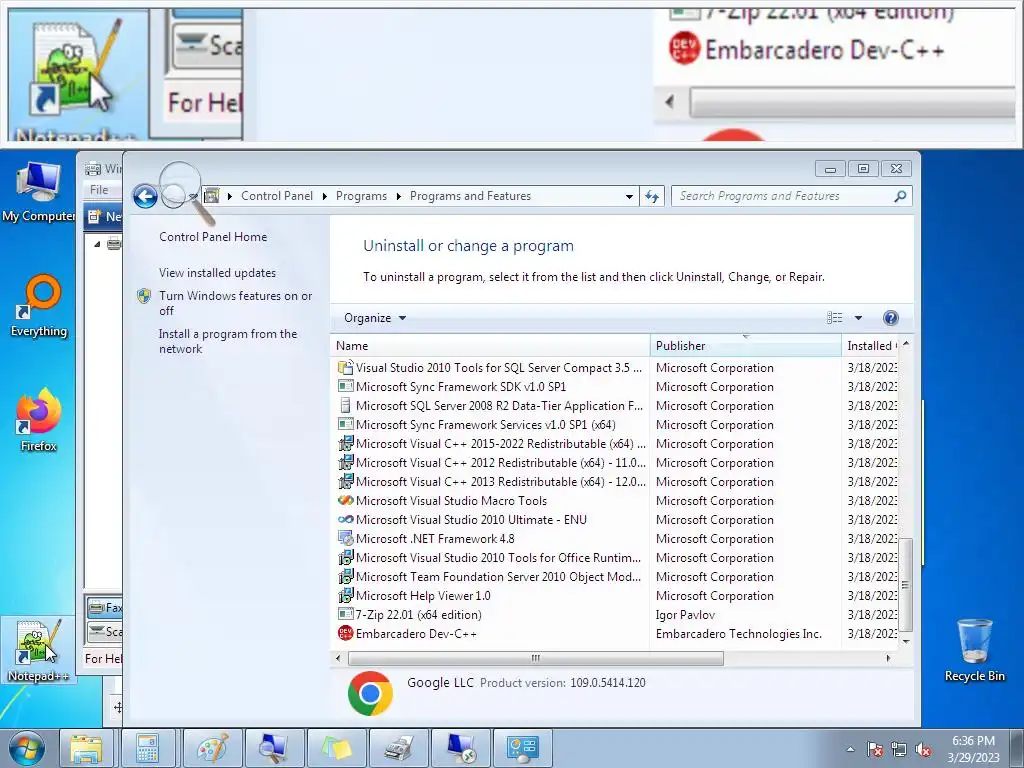Collapse tree node in Fax and Scan window
Screen dimensions: 1024x768
tap(97, 244)
